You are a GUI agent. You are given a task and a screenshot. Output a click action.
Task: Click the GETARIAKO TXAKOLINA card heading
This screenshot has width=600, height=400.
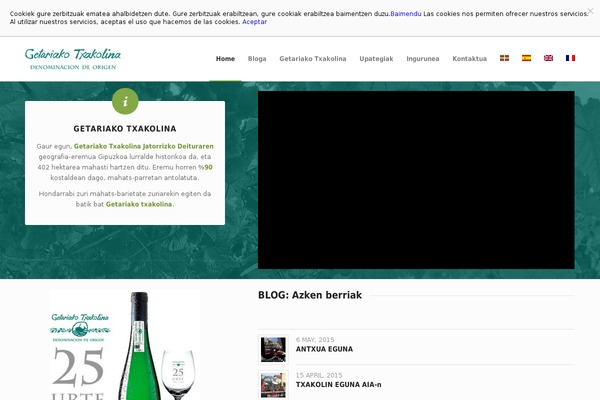pos(125,129)
